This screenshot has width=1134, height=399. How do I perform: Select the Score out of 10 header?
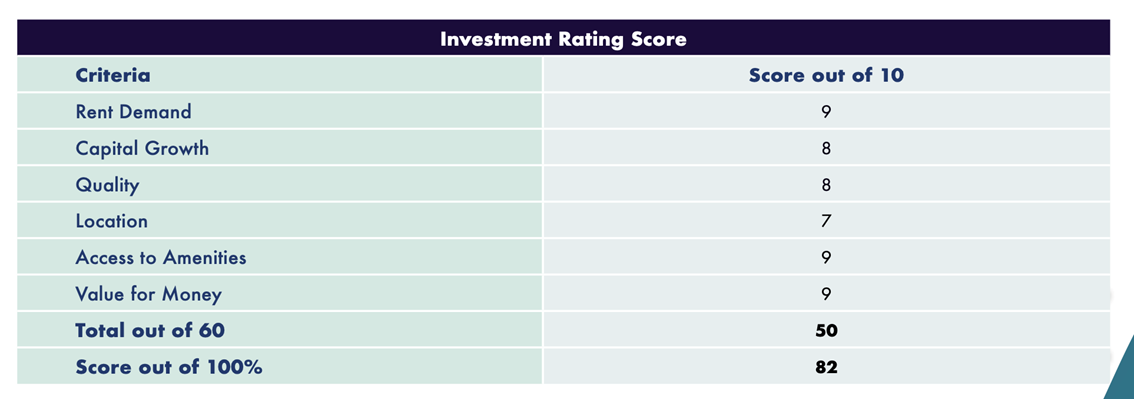pos(826,75)
